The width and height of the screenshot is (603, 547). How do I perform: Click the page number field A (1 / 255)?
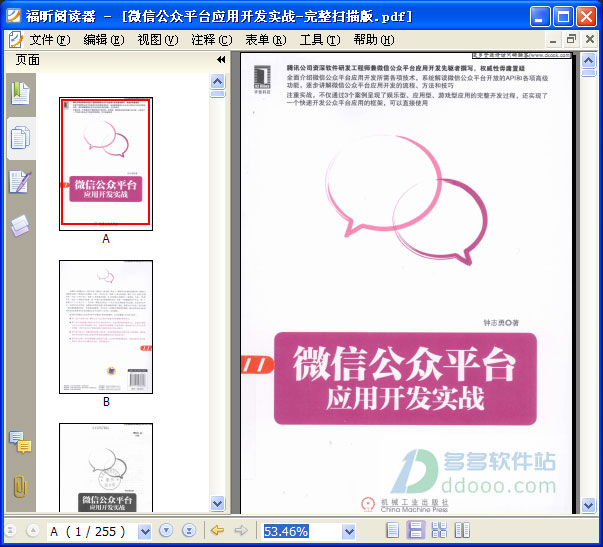[92, 531]
